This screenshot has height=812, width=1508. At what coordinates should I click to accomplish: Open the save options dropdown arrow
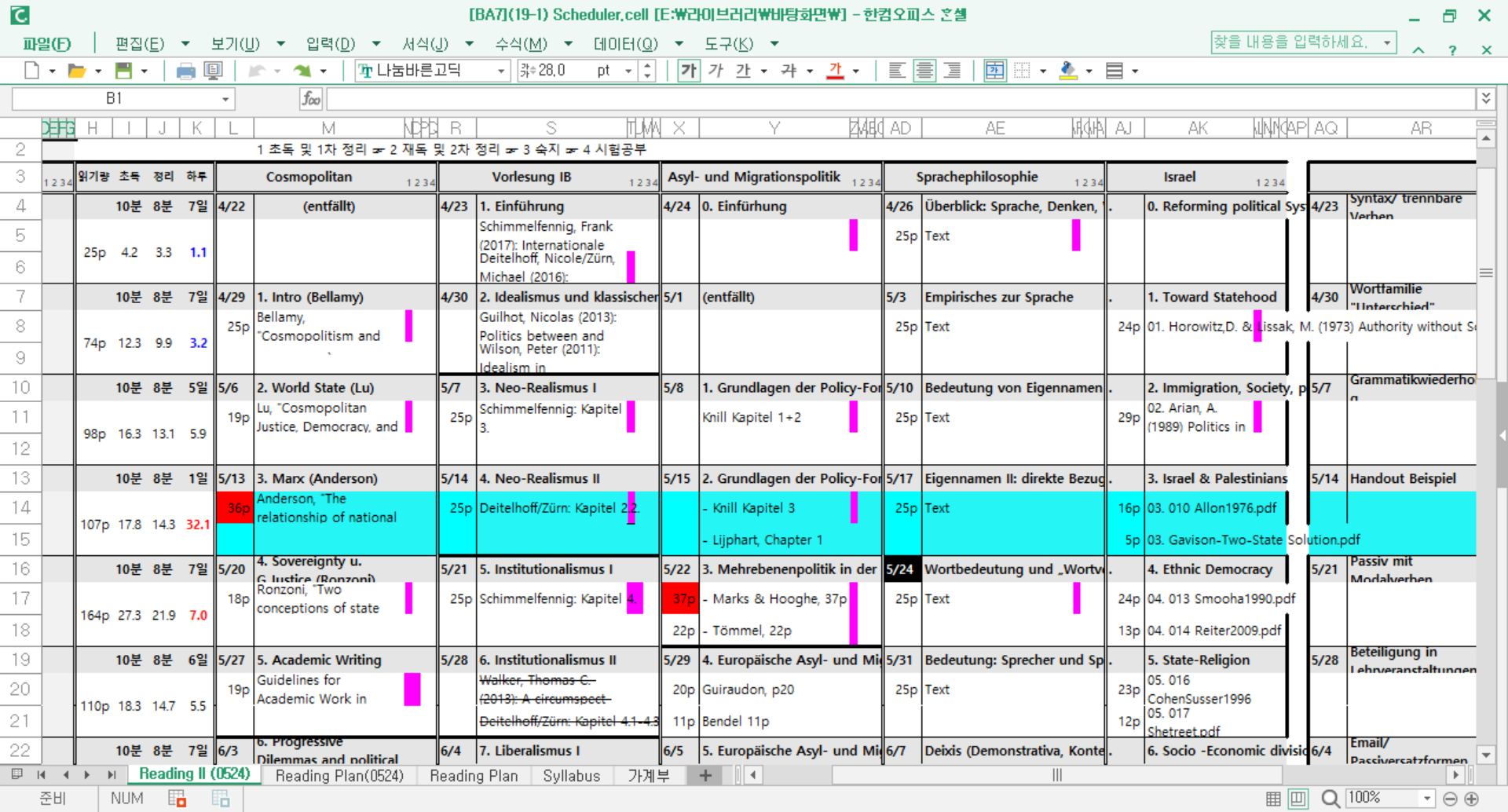point(145,71)
